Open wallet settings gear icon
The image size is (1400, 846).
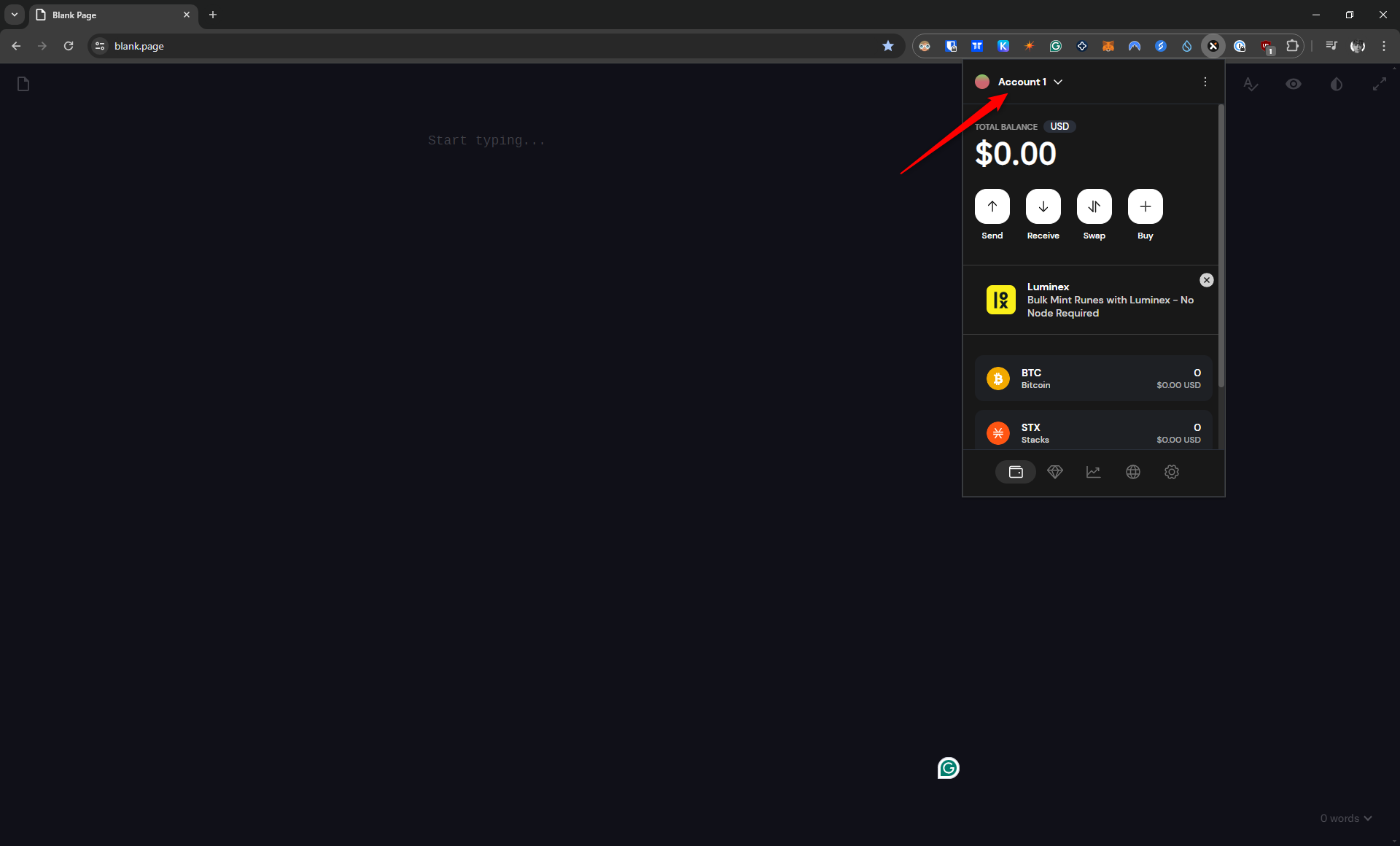[x=1171, y=472]
